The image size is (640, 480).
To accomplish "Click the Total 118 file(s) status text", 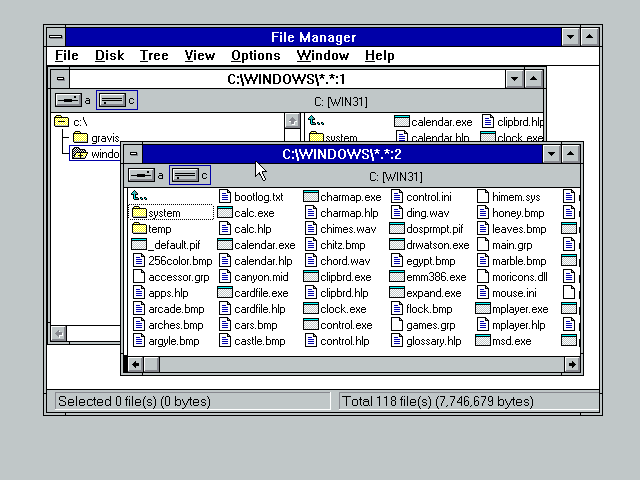I will tap(438, 401).
